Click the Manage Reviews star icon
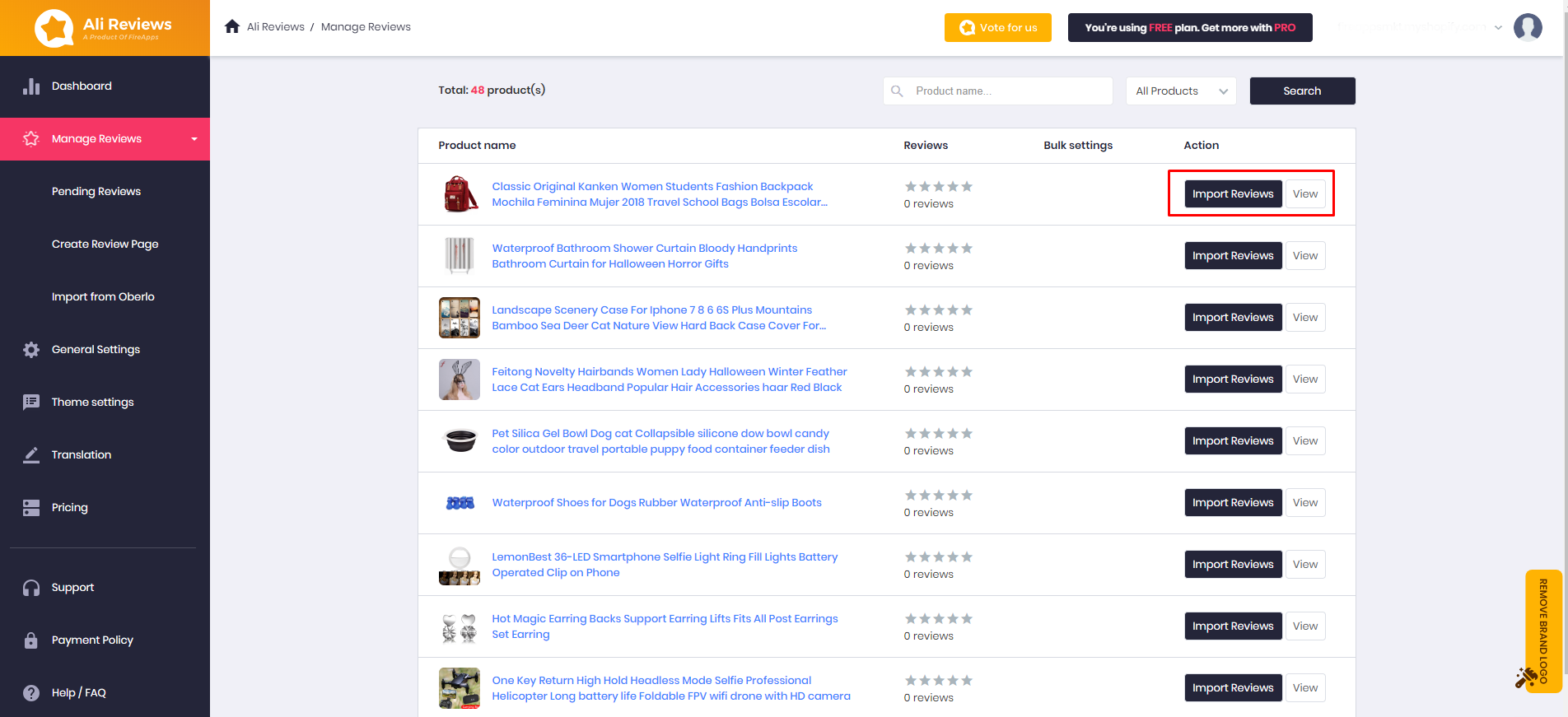1568x717 pixels. 31,138
